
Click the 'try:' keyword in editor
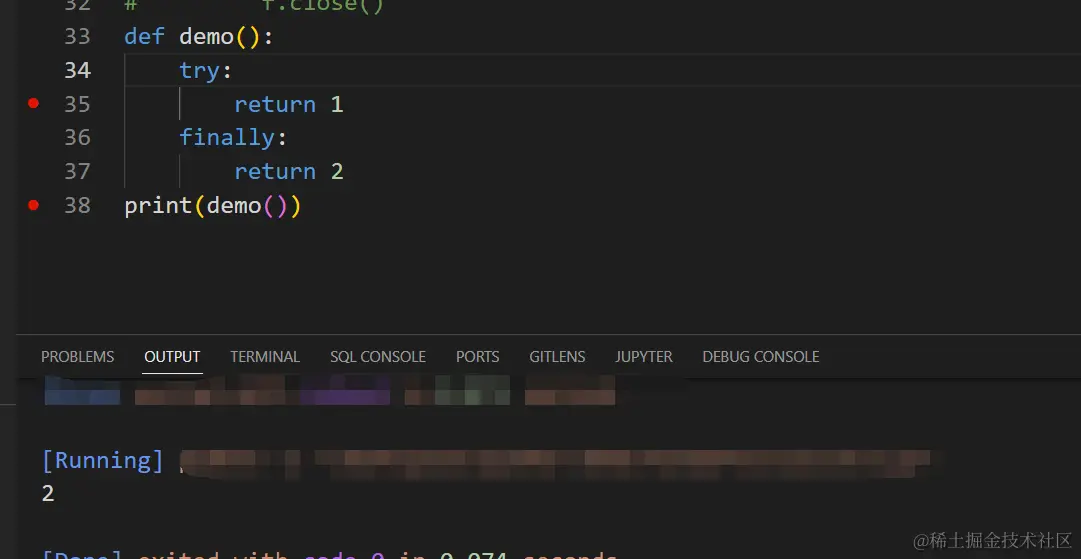click(x=206, y=70)
